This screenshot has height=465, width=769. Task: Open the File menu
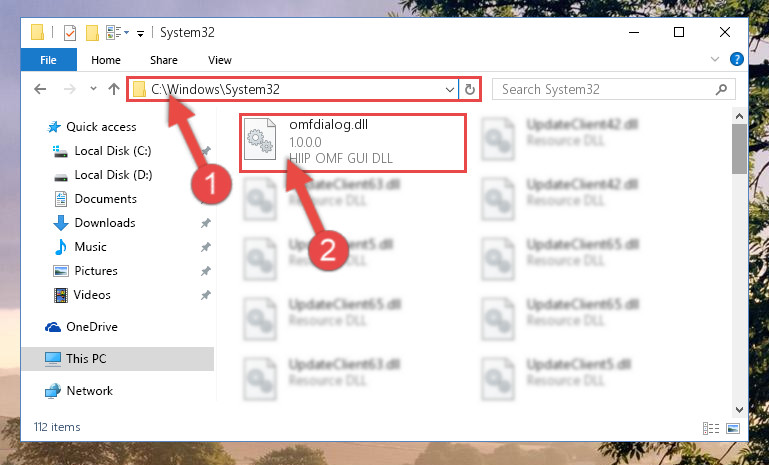point(48,60)
